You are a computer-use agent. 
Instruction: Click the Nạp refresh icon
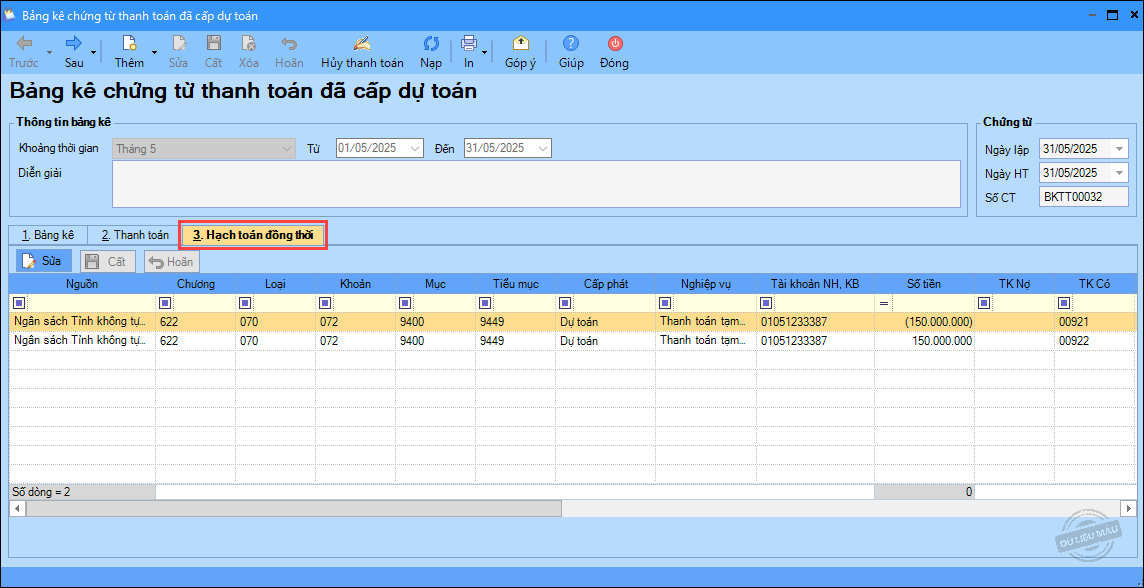coord(431,44)
